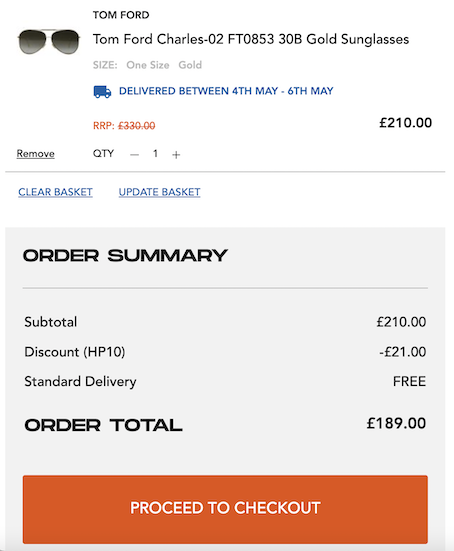
Task: Proceed to checkout
Action: [x=225, y=509]
